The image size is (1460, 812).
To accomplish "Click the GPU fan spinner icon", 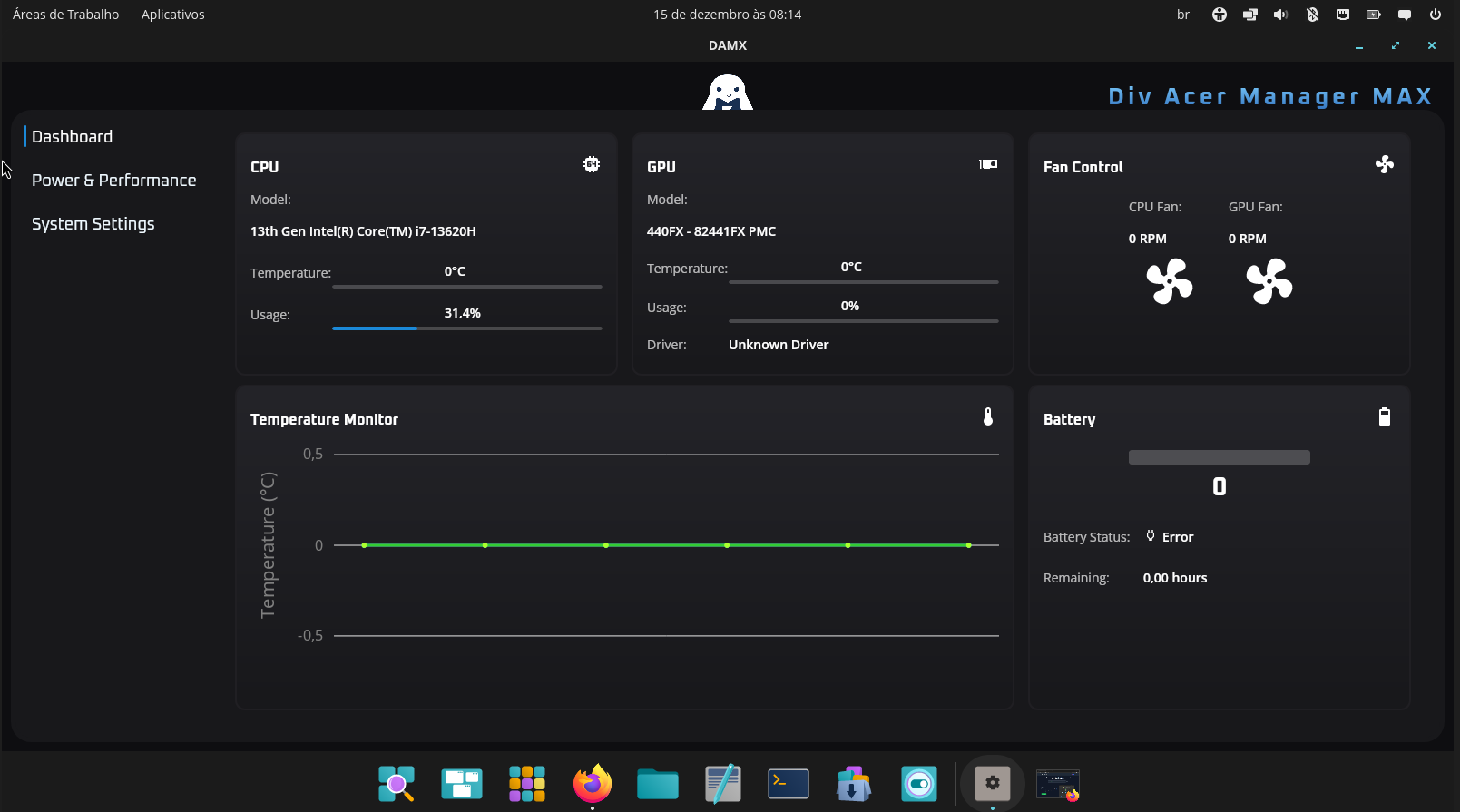I will 1269,281.
